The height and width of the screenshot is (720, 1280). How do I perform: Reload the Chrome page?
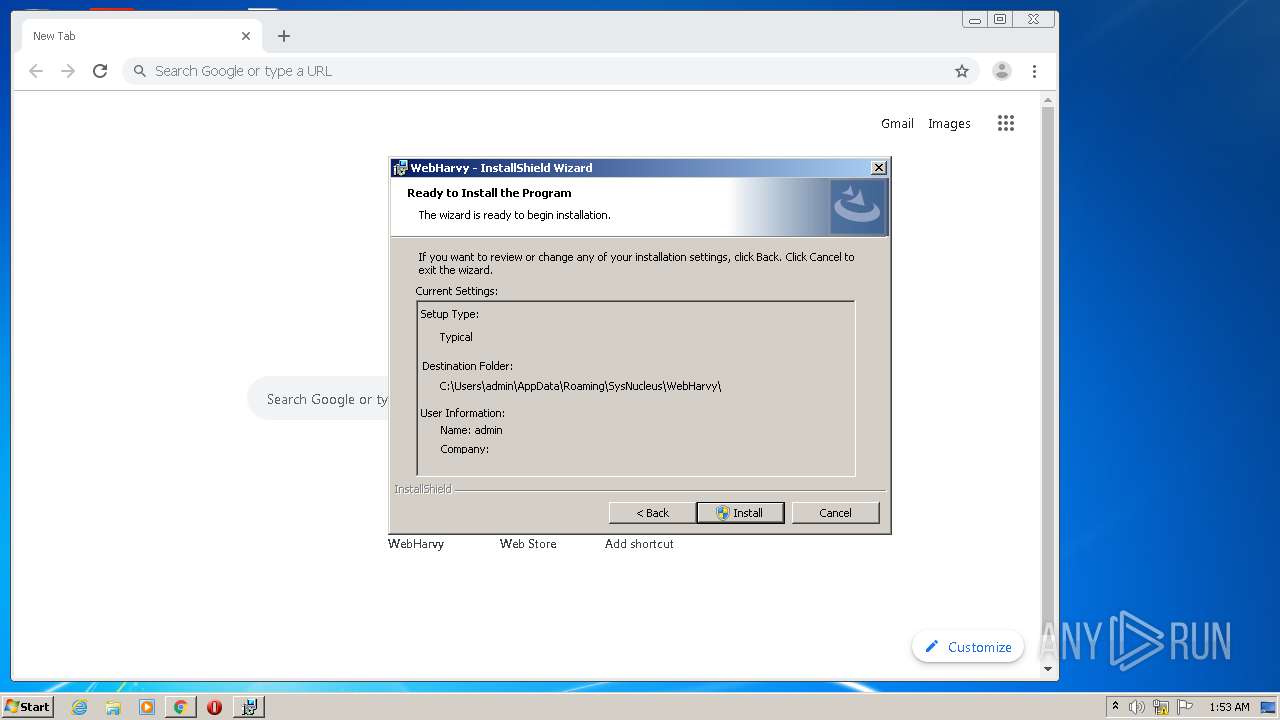click(100, 71)
